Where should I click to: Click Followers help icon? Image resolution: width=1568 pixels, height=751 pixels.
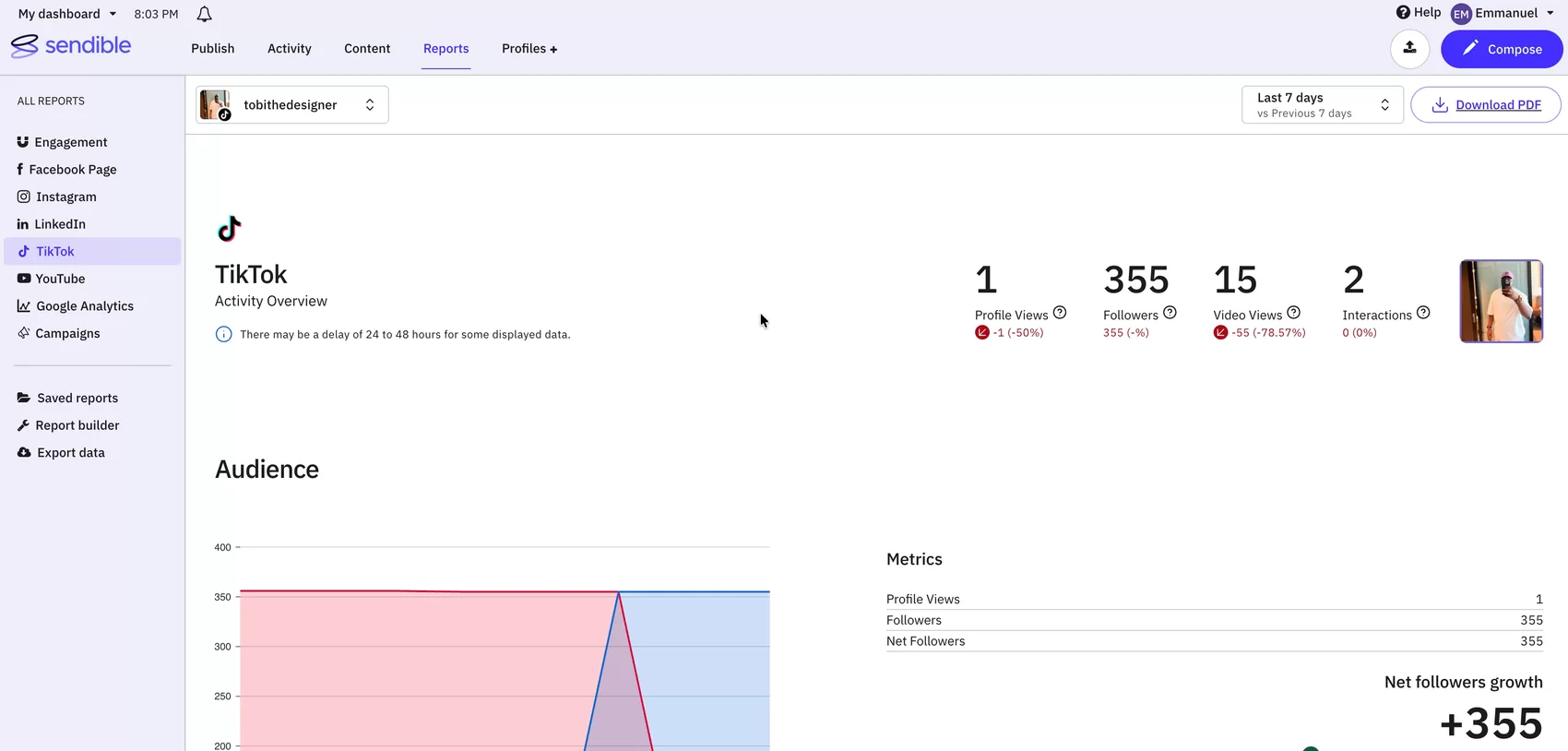point(1170,313)
